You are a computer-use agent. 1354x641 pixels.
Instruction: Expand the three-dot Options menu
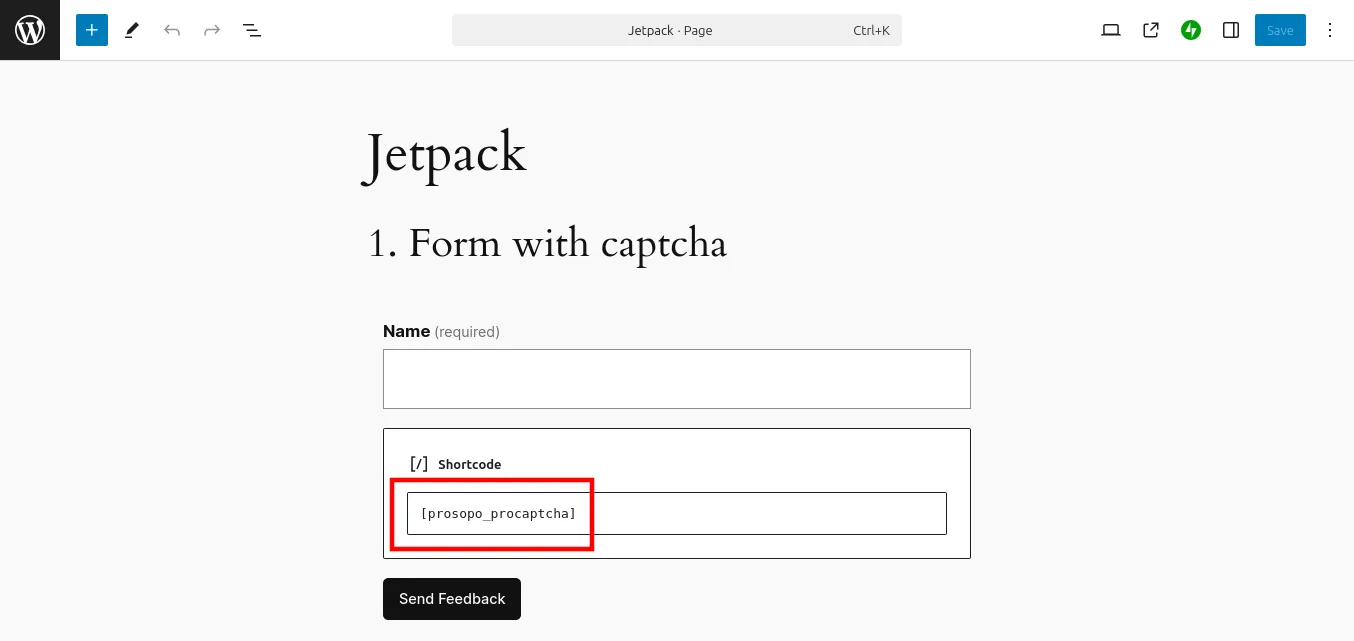coord(1330,30)
